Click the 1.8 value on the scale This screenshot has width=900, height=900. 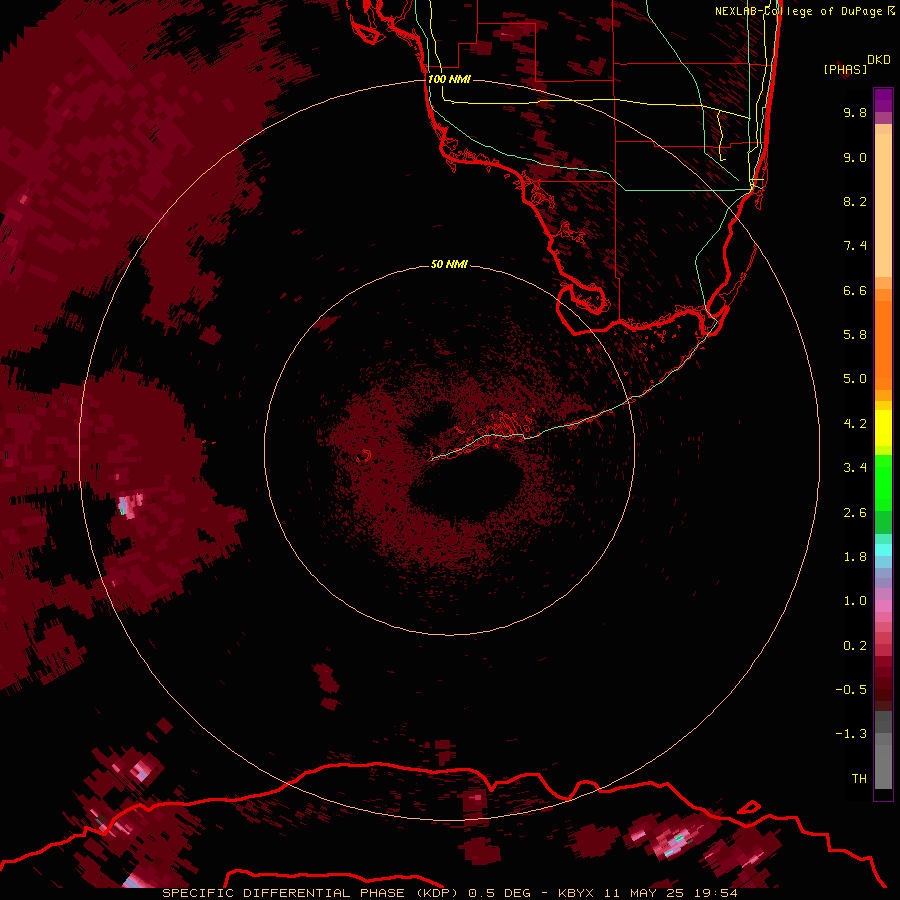coord(855,557)
